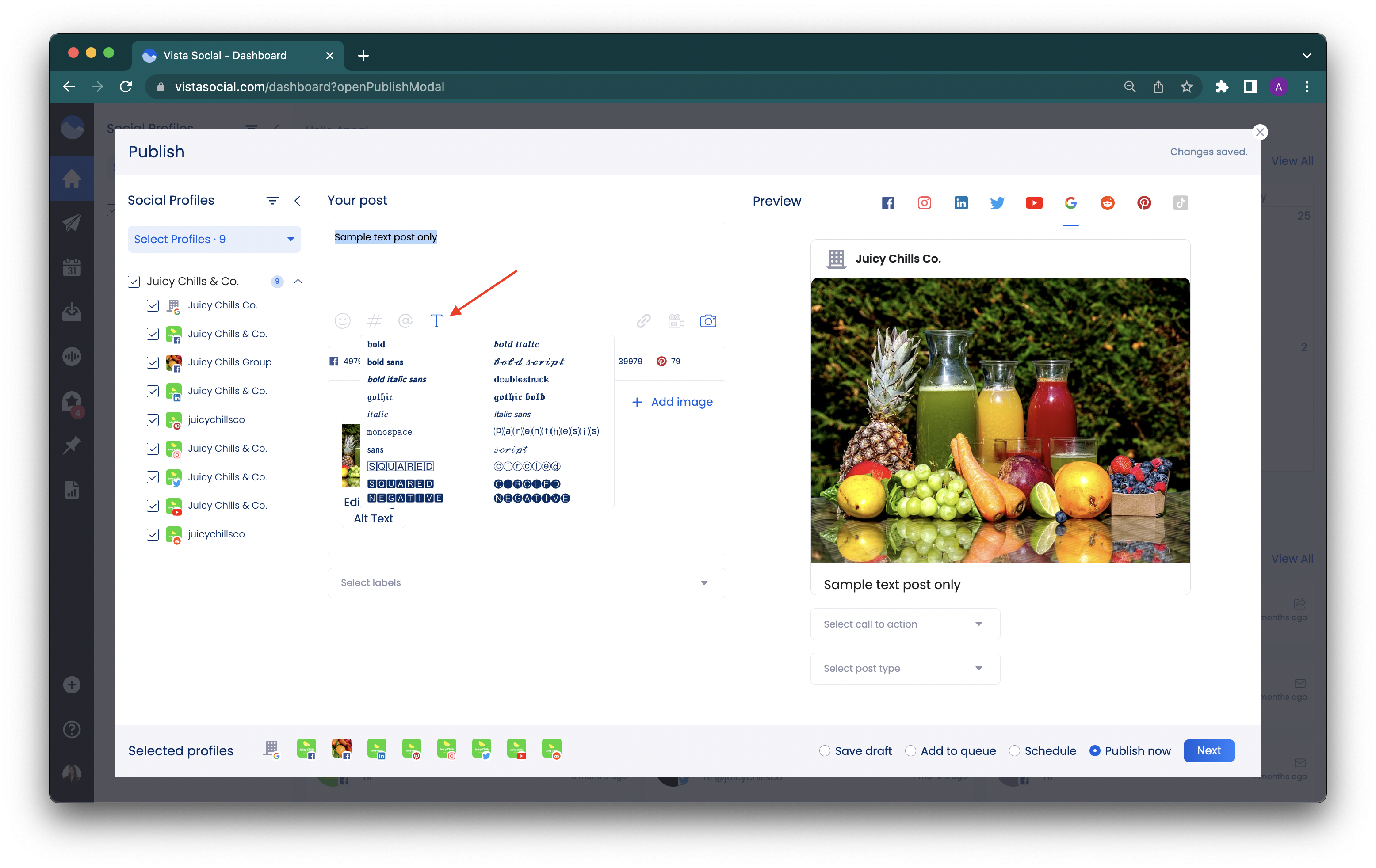Screen dimensions: 1376x868
Task: Open the Publish paper plane sidebar icon
Action: click(x=72, y=223)
